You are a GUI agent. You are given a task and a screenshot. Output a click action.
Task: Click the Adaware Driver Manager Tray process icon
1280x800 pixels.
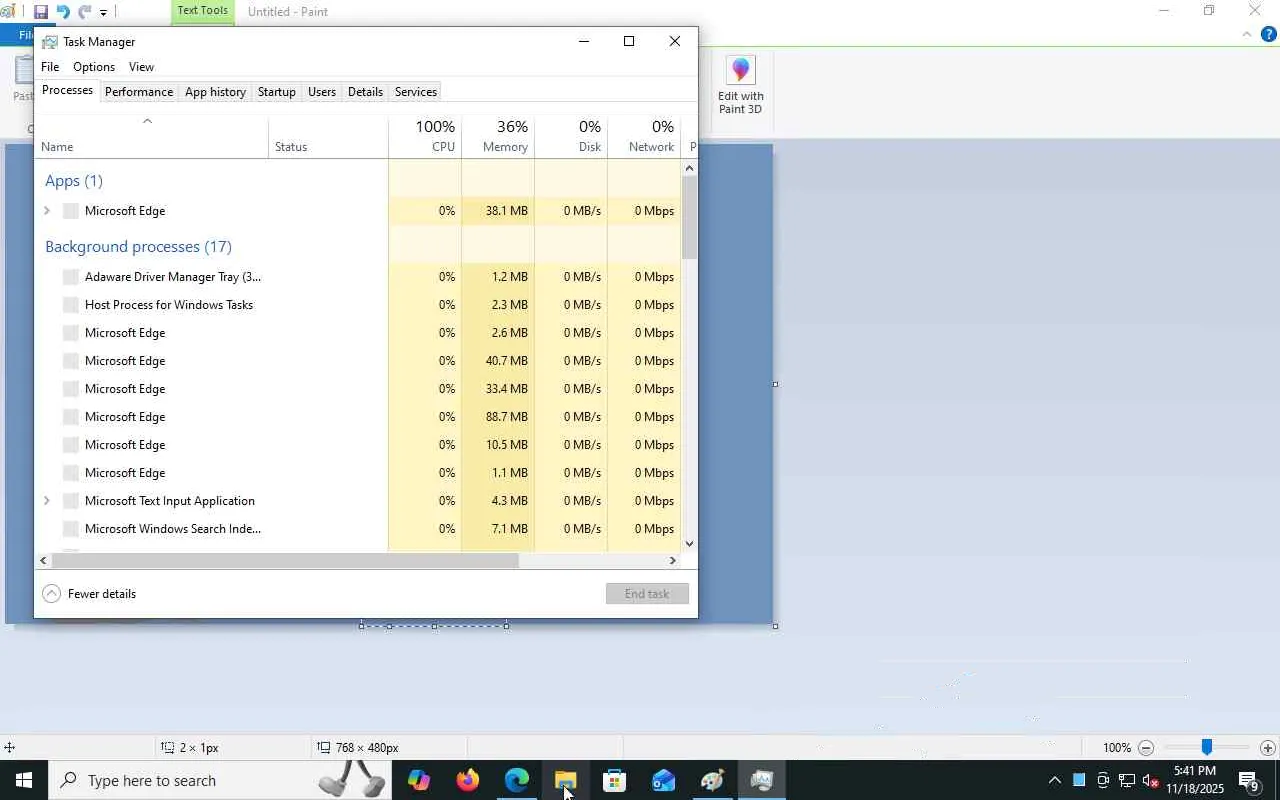click(x=71, y=277)
